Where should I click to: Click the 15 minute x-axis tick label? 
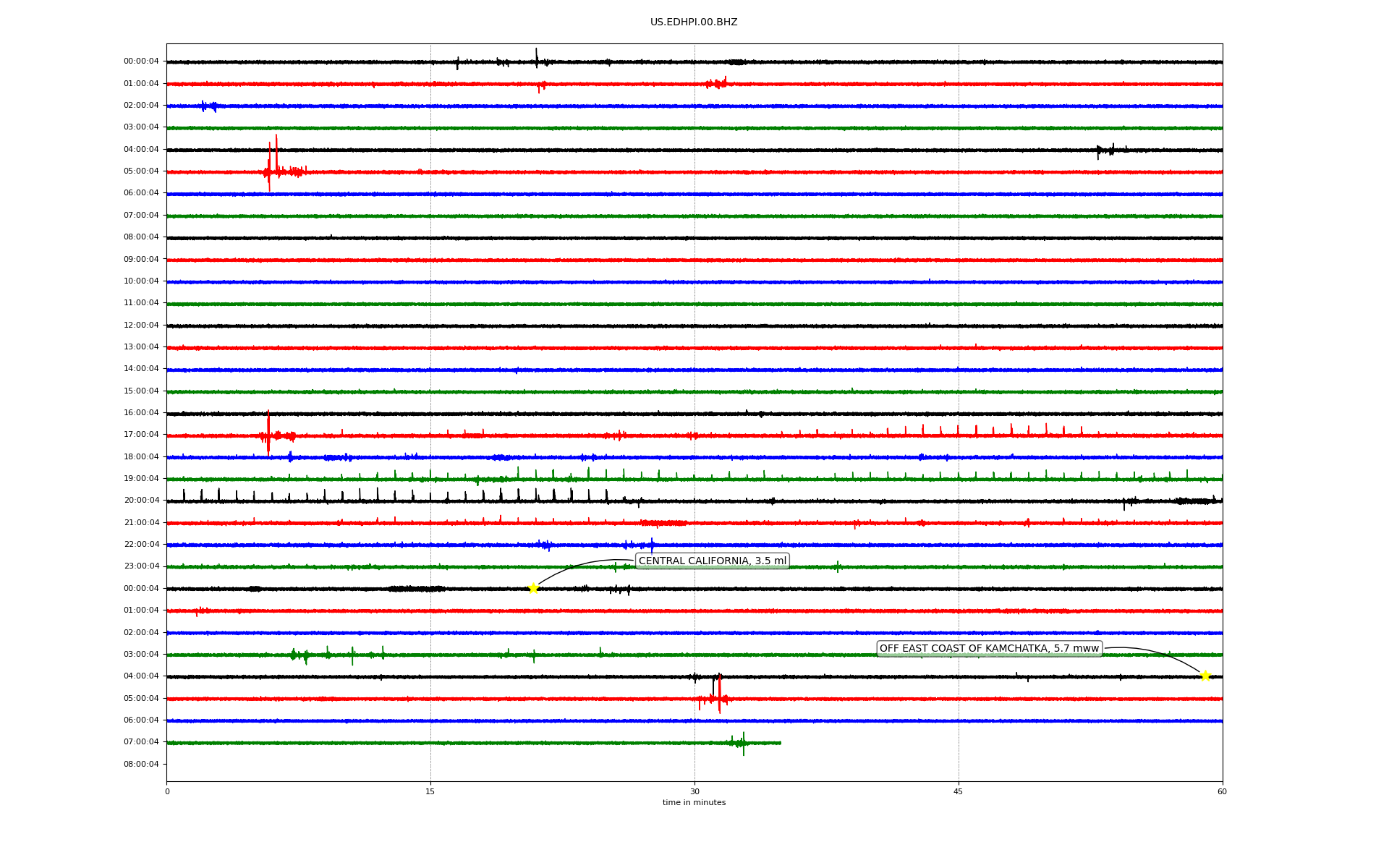(430, 791)
